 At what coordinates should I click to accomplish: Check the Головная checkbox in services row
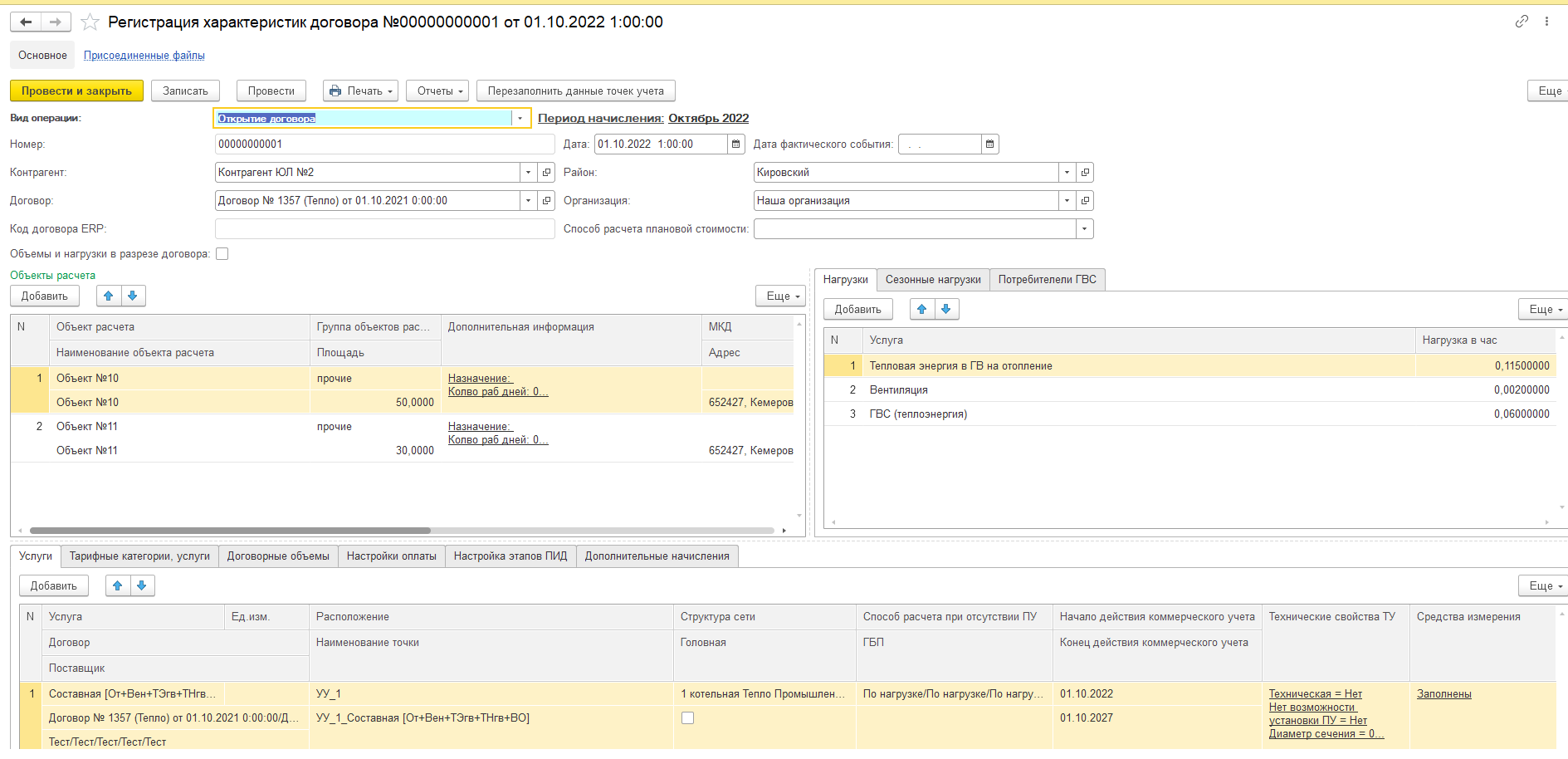(687, 718)
